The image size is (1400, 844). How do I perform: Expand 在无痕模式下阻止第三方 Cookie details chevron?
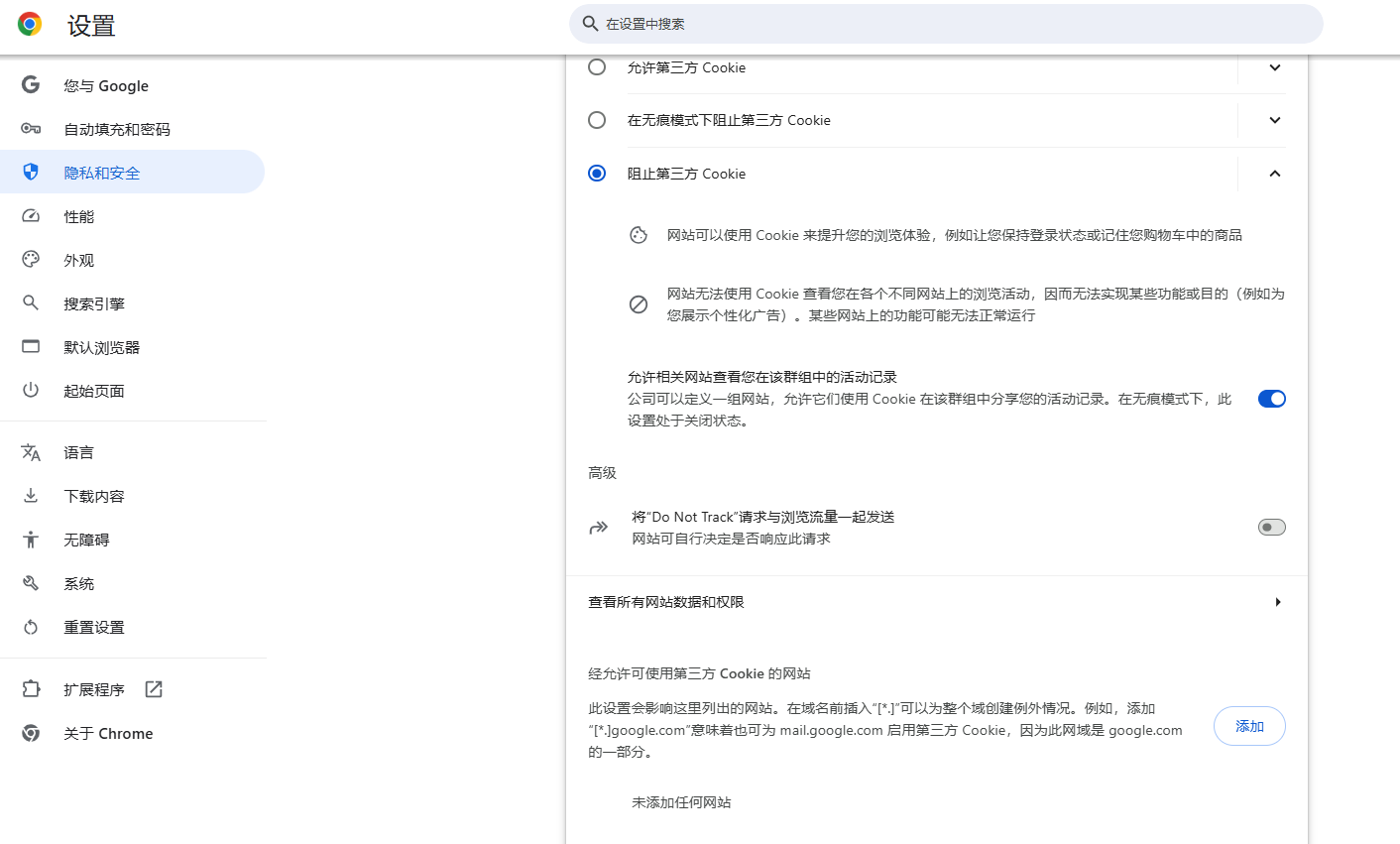pos(1275,120)
